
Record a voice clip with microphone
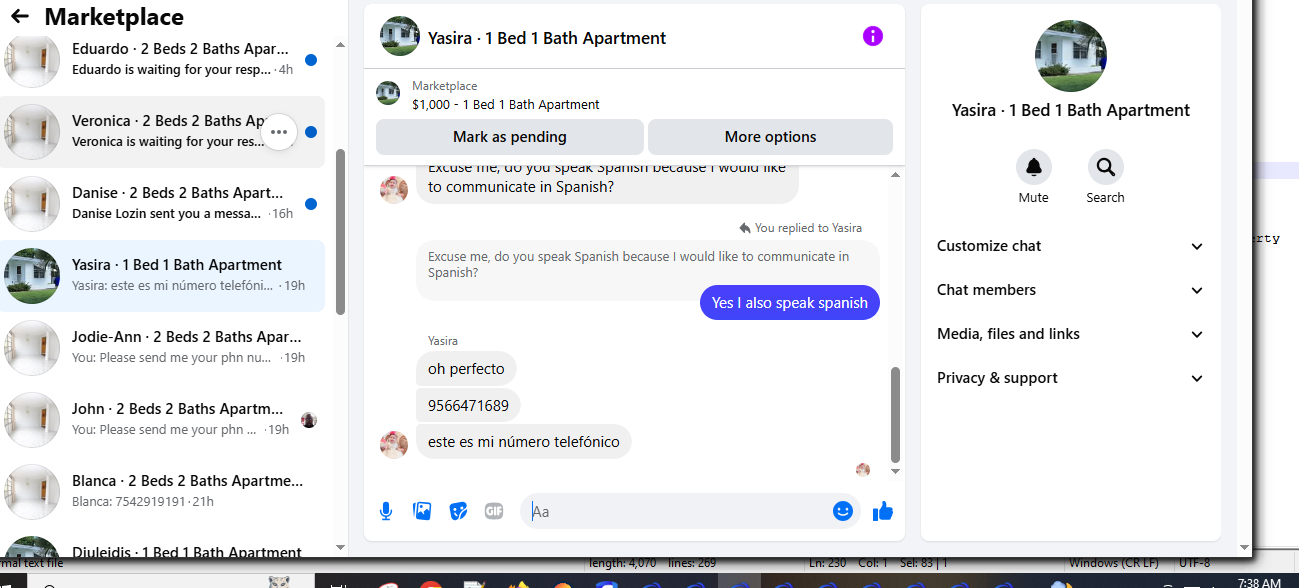pyautogui.click(x=386, y=512)
